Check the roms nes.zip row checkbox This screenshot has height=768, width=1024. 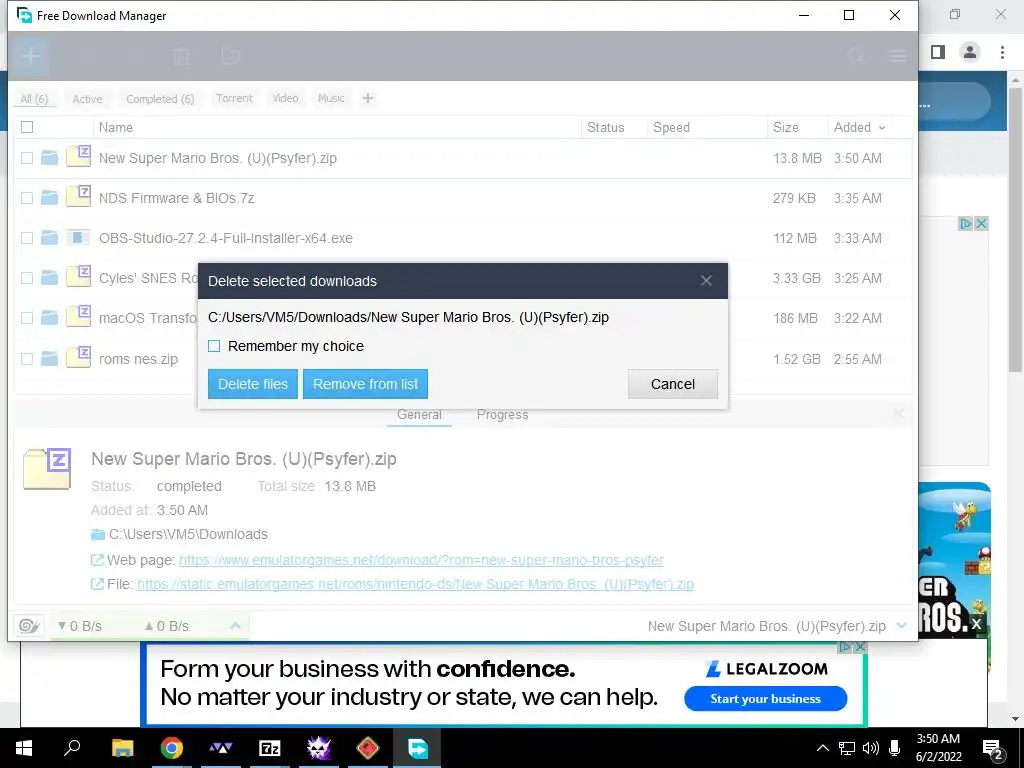tap(27, 359)
